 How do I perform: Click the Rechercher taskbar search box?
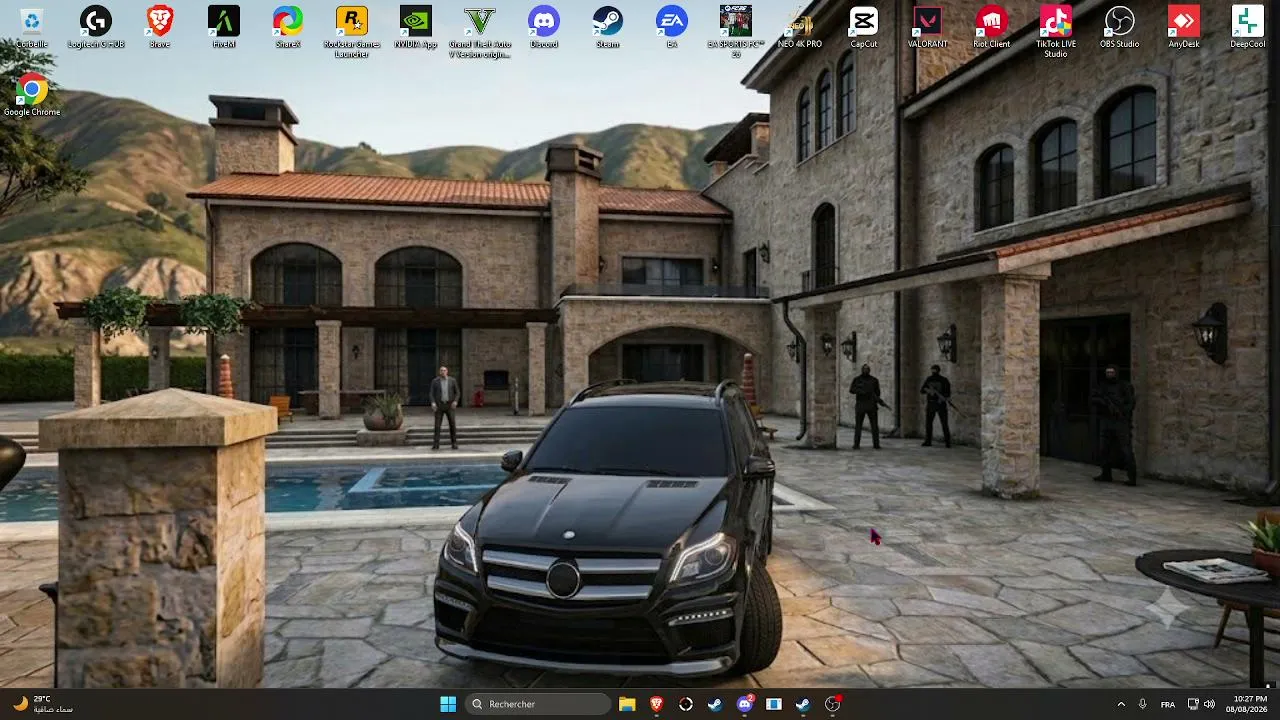(538, 704)
